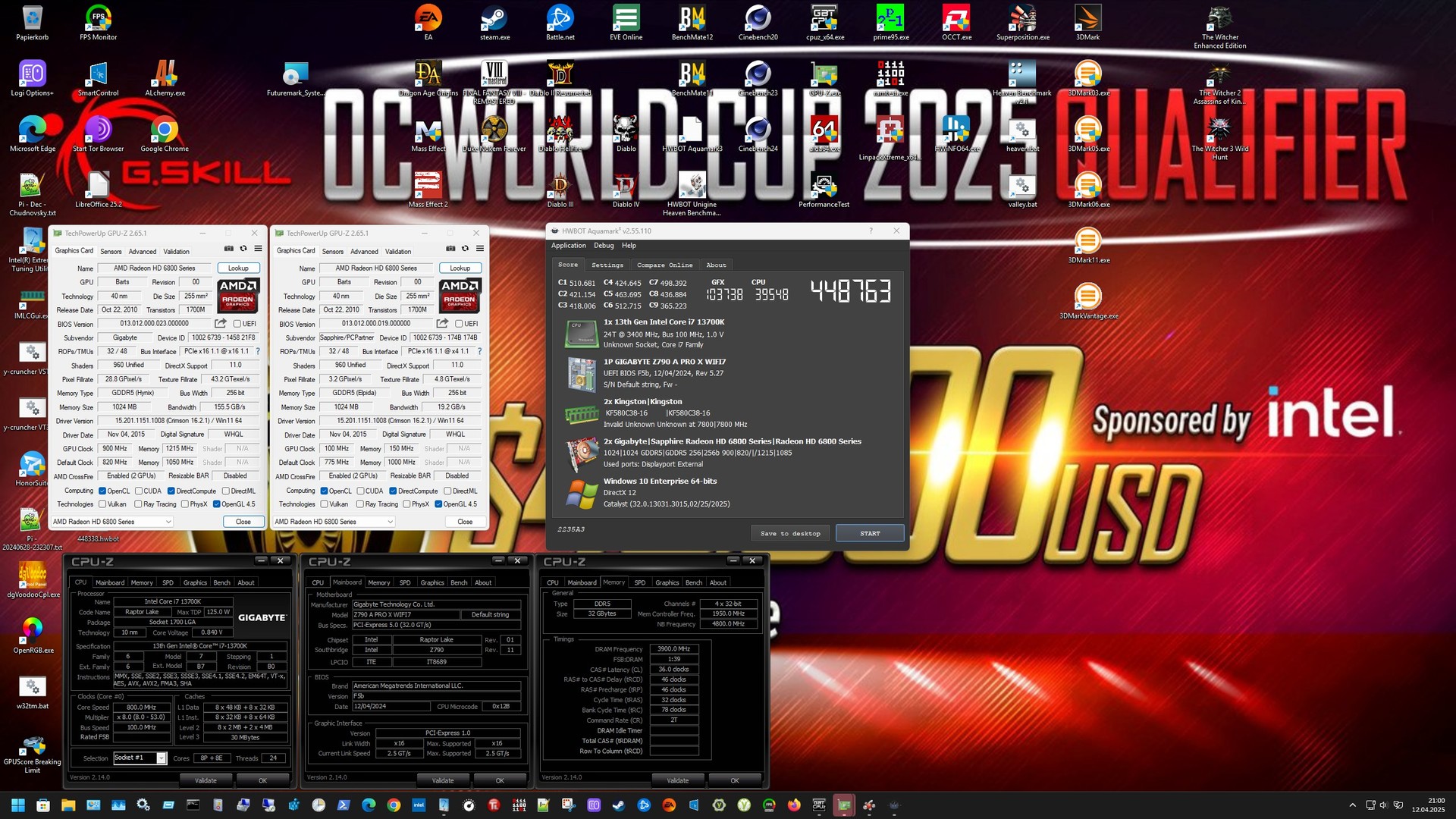Open the Debug menu in HWBOT Aquamark
The image size is (1456, 819).
pyautogui.click(x=604, y=246)
